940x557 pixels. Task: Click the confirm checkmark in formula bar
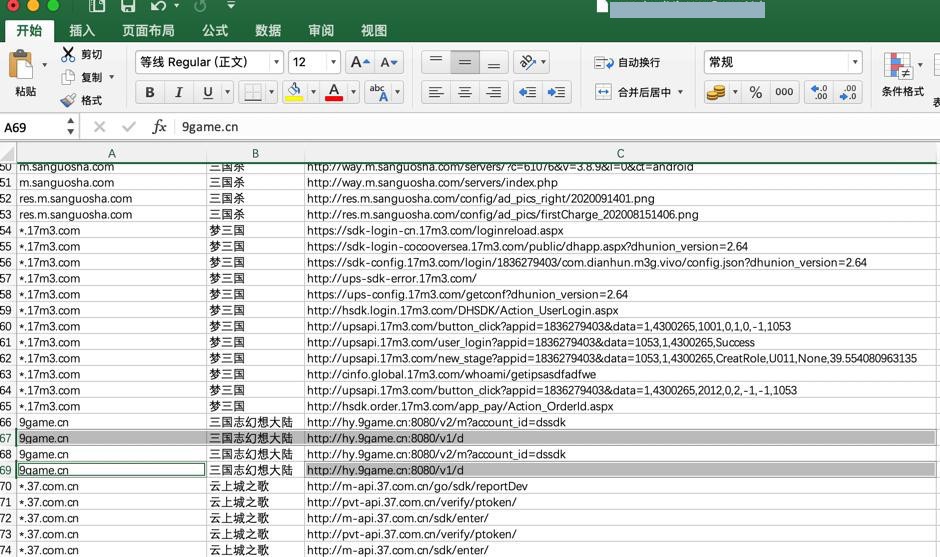pos(128,127)
